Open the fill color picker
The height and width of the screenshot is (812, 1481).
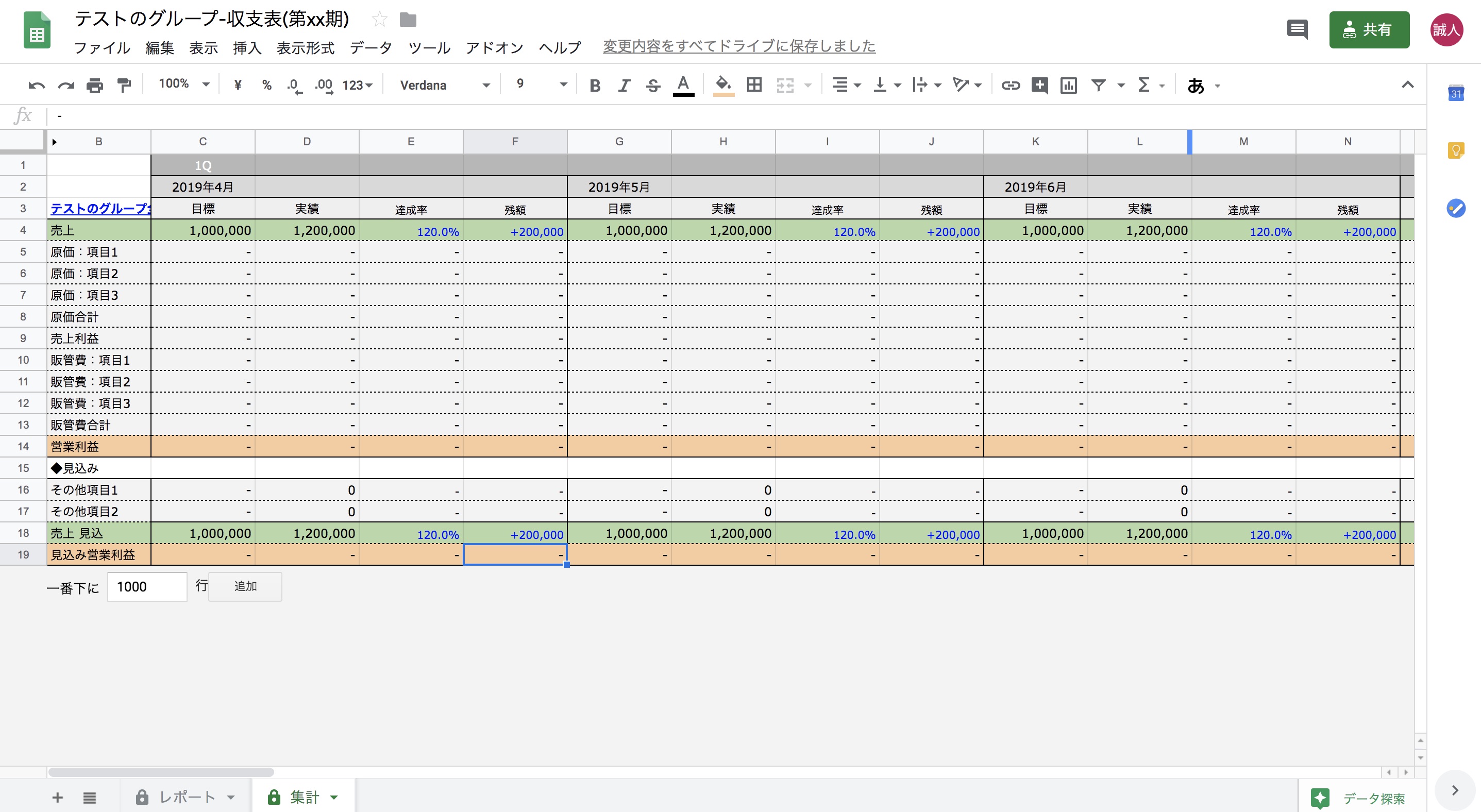[723, 86]
